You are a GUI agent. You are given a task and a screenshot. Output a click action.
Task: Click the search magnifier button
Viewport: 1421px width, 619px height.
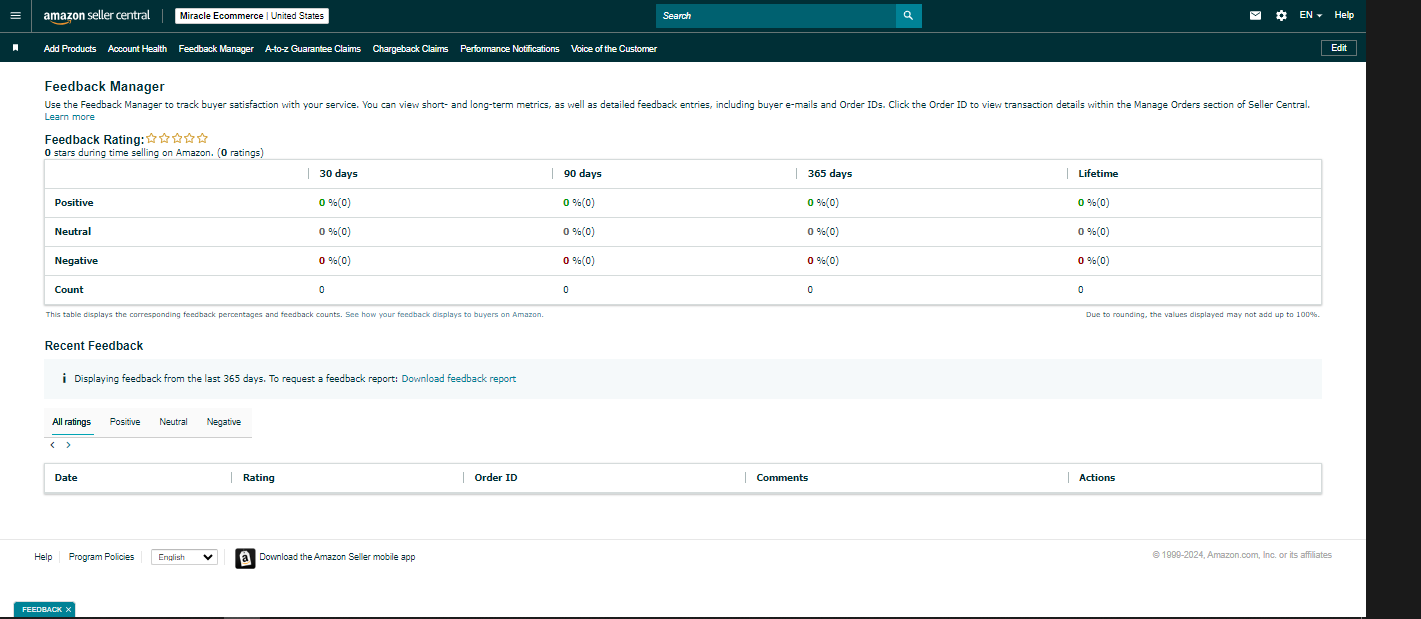[908, 16]
